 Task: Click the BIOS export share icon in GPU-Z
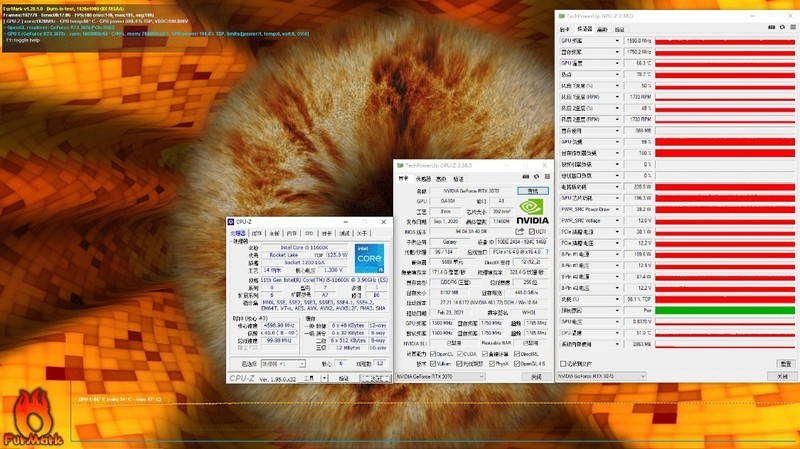(x=521, y=232)
